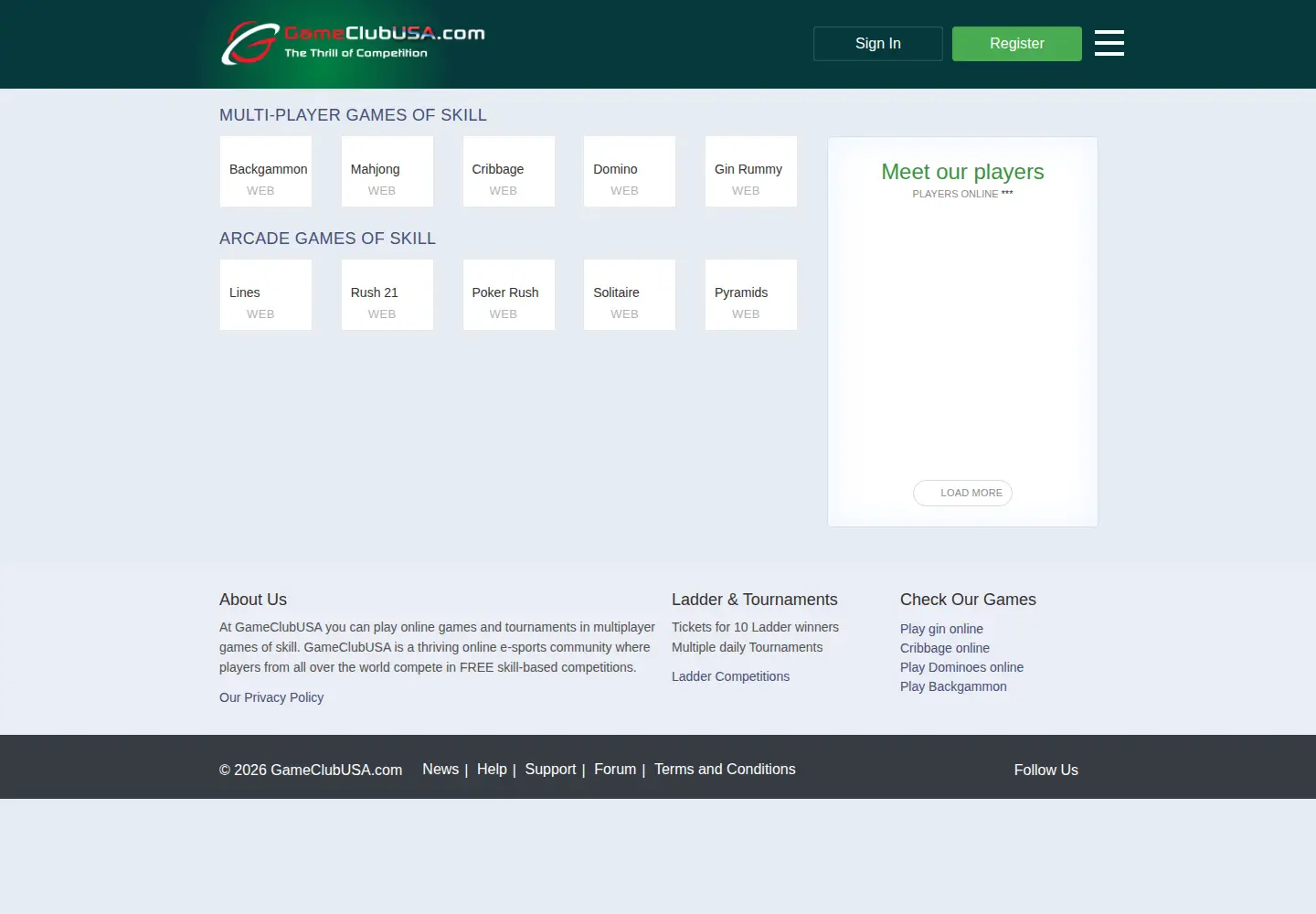This screenshot has width=1316, height=914.
Task: Open Terms and Conditions in footer
Action: pos(725,770)
